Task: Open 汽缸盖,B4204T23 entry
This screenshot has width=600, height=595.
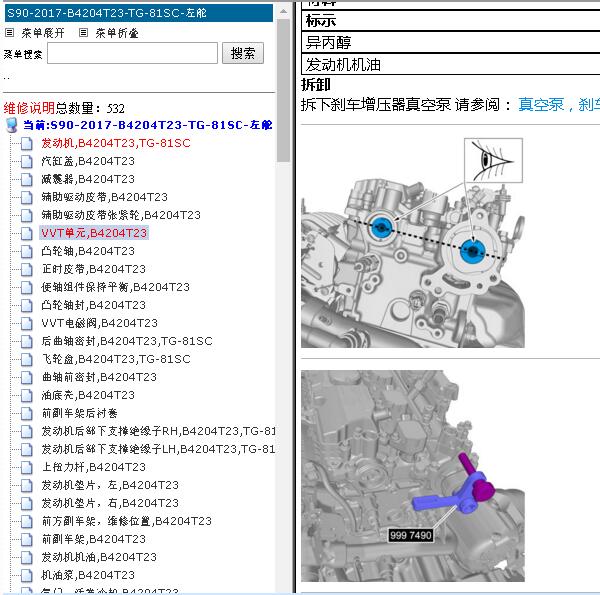Action: click(88, 161)
